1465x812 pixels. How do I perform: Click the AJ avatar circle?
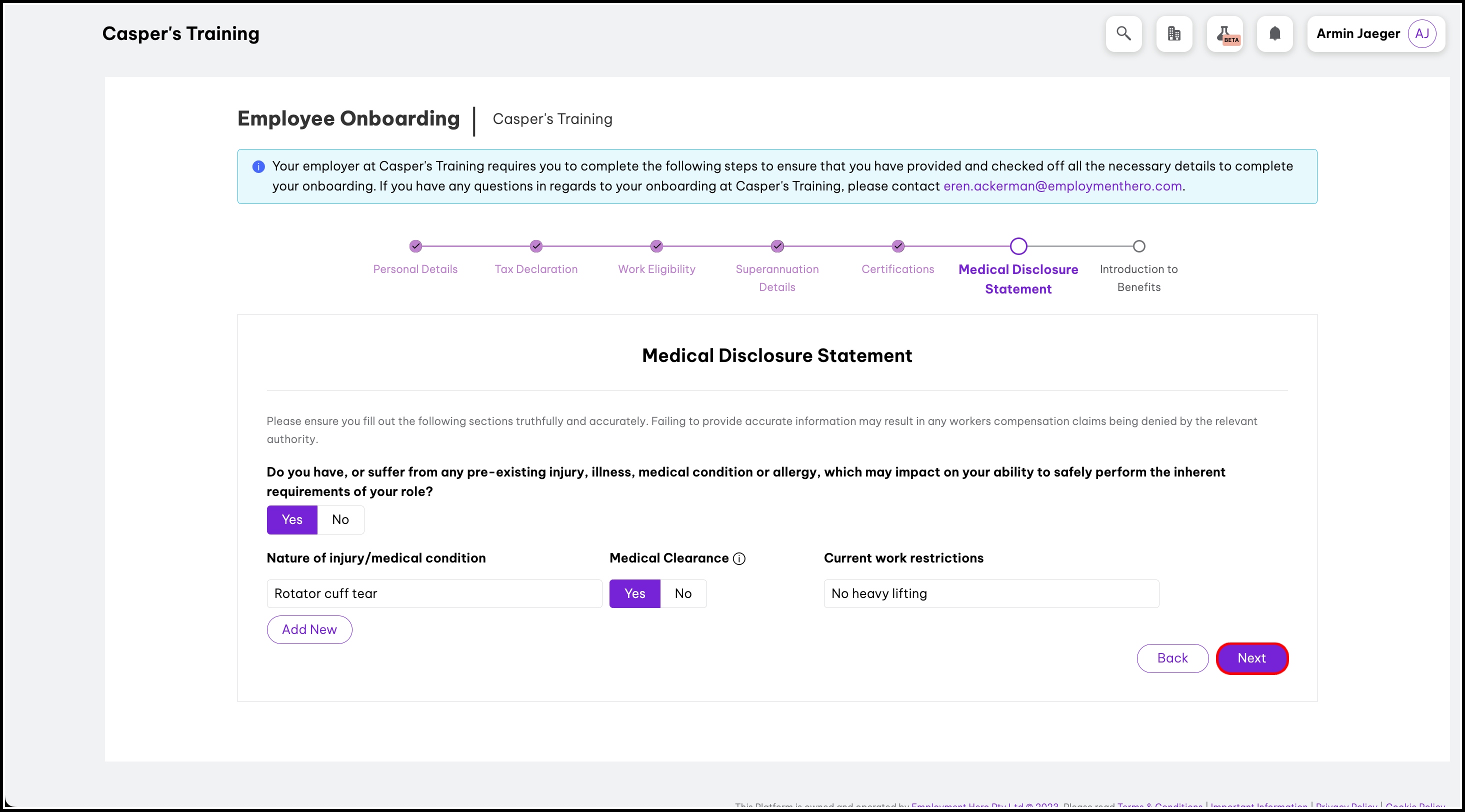pyautogui.click(x=1422, y=34)
